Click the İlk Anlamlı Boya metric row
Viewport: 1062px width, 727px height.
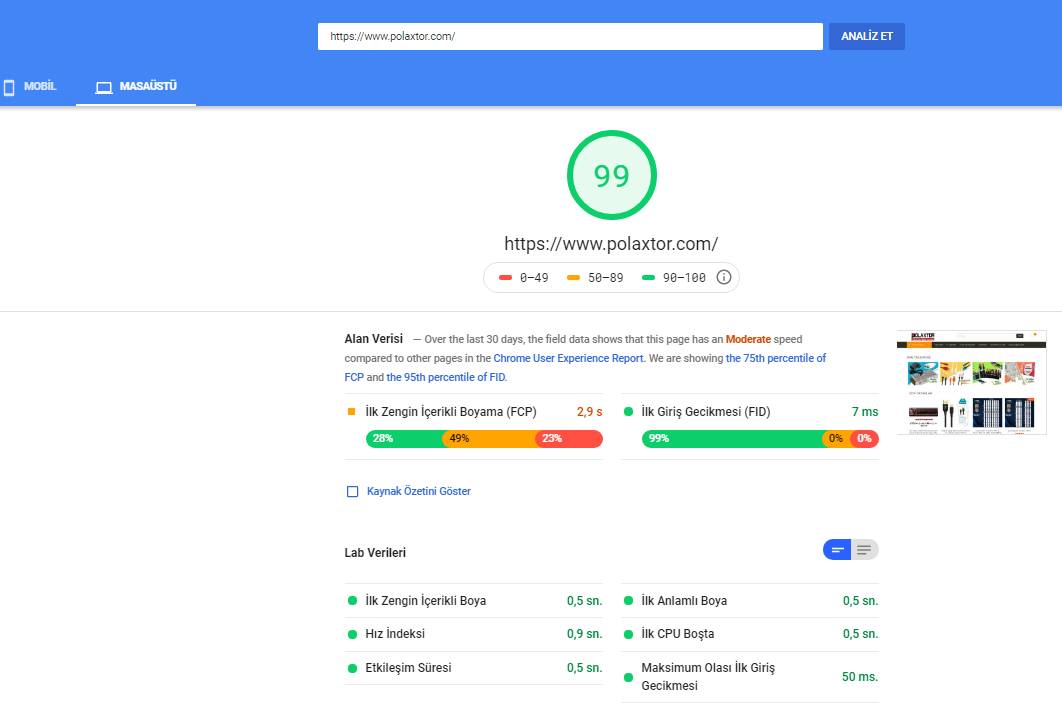tap(750, 600)
